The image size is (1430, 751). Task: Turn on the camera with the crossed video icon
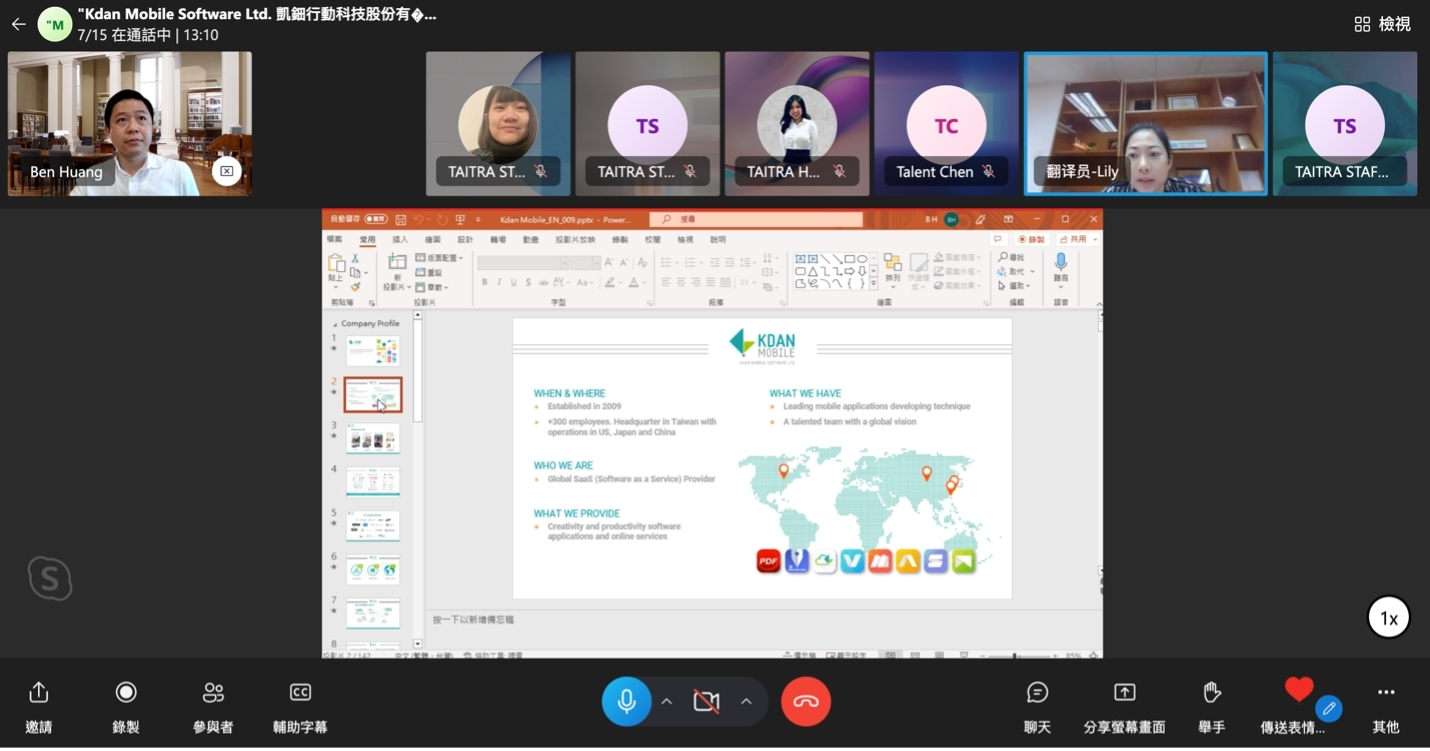[x=707, y=702]
